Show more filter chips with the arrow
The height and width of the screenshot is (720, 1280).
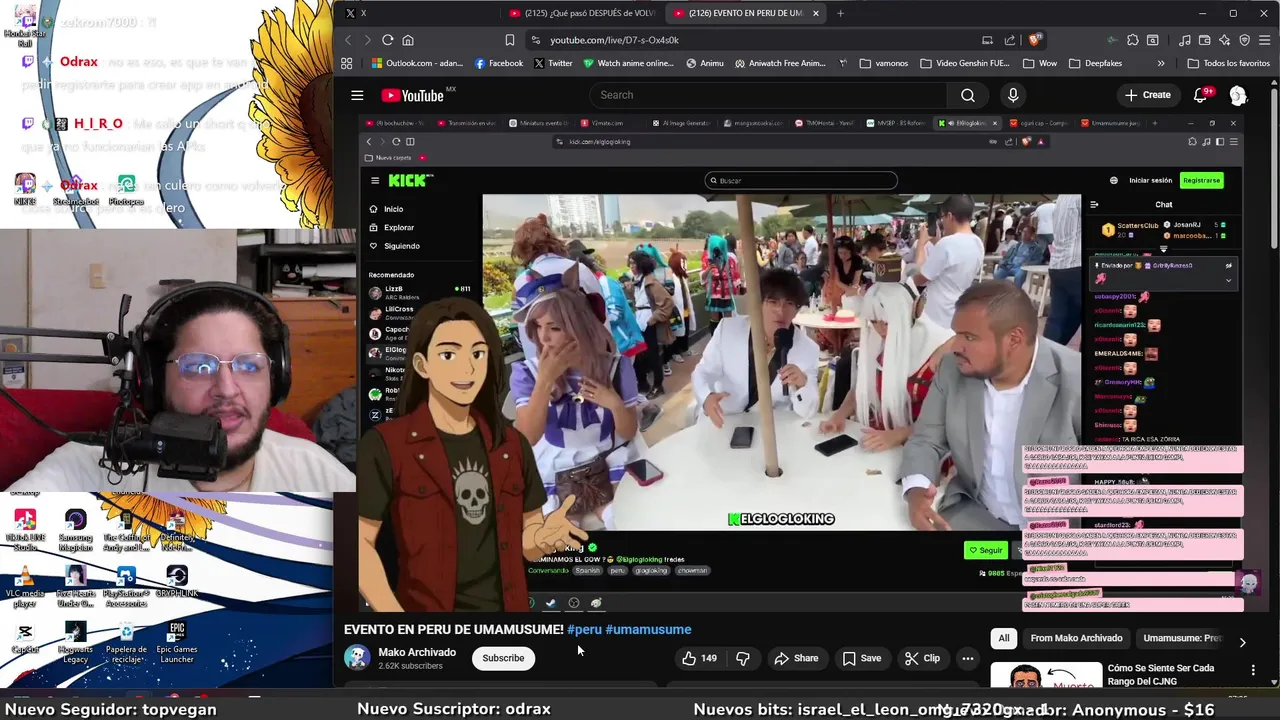1242,641
